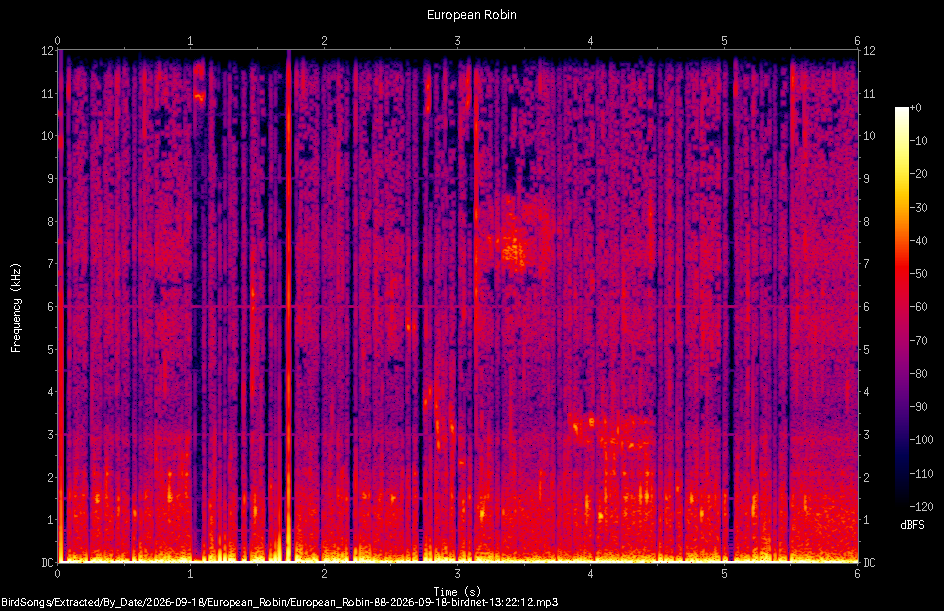Click the European Robin title text
This screenshot has height=611, width=944.
(x=471, y=14)
